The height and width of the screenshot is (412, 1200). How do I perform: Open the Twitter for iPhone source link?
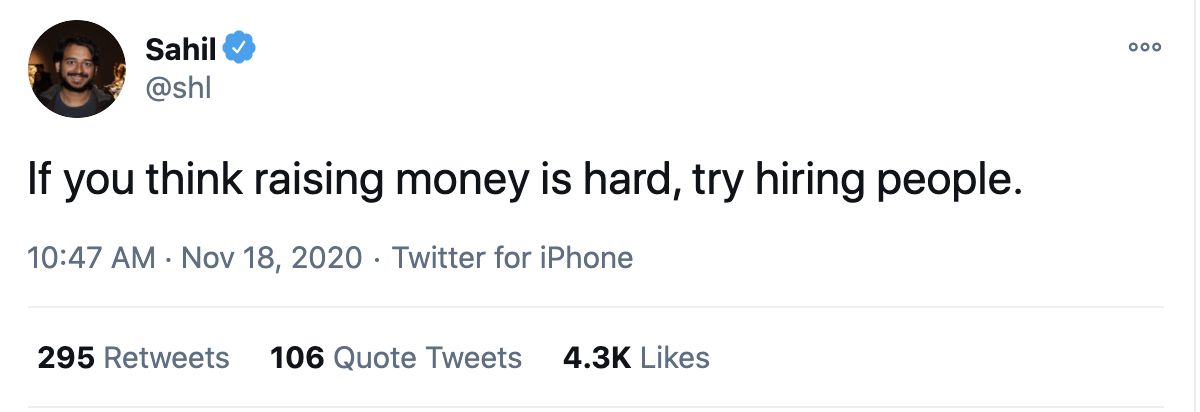click(512, 258)
